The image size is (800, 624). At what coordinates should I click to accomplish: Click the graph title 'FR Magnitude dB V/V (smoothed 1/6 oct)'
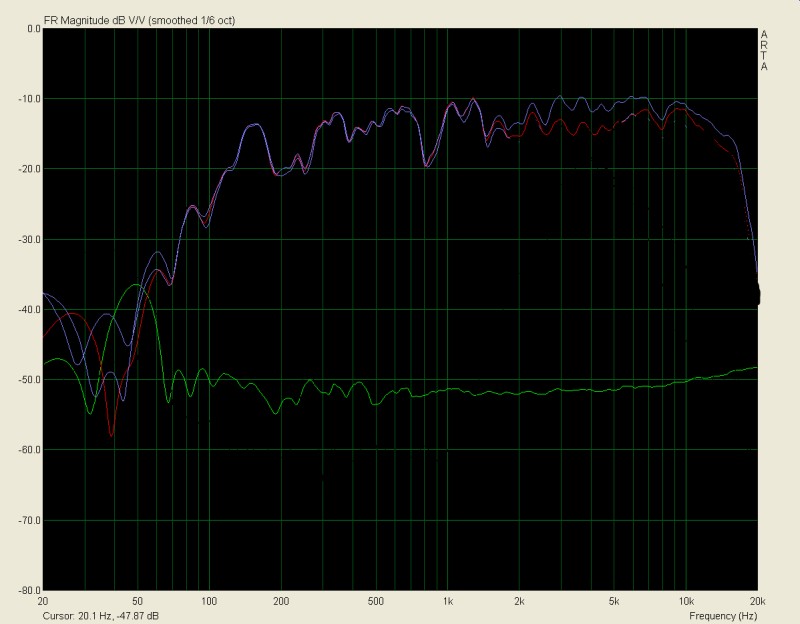tap(139, 20)
